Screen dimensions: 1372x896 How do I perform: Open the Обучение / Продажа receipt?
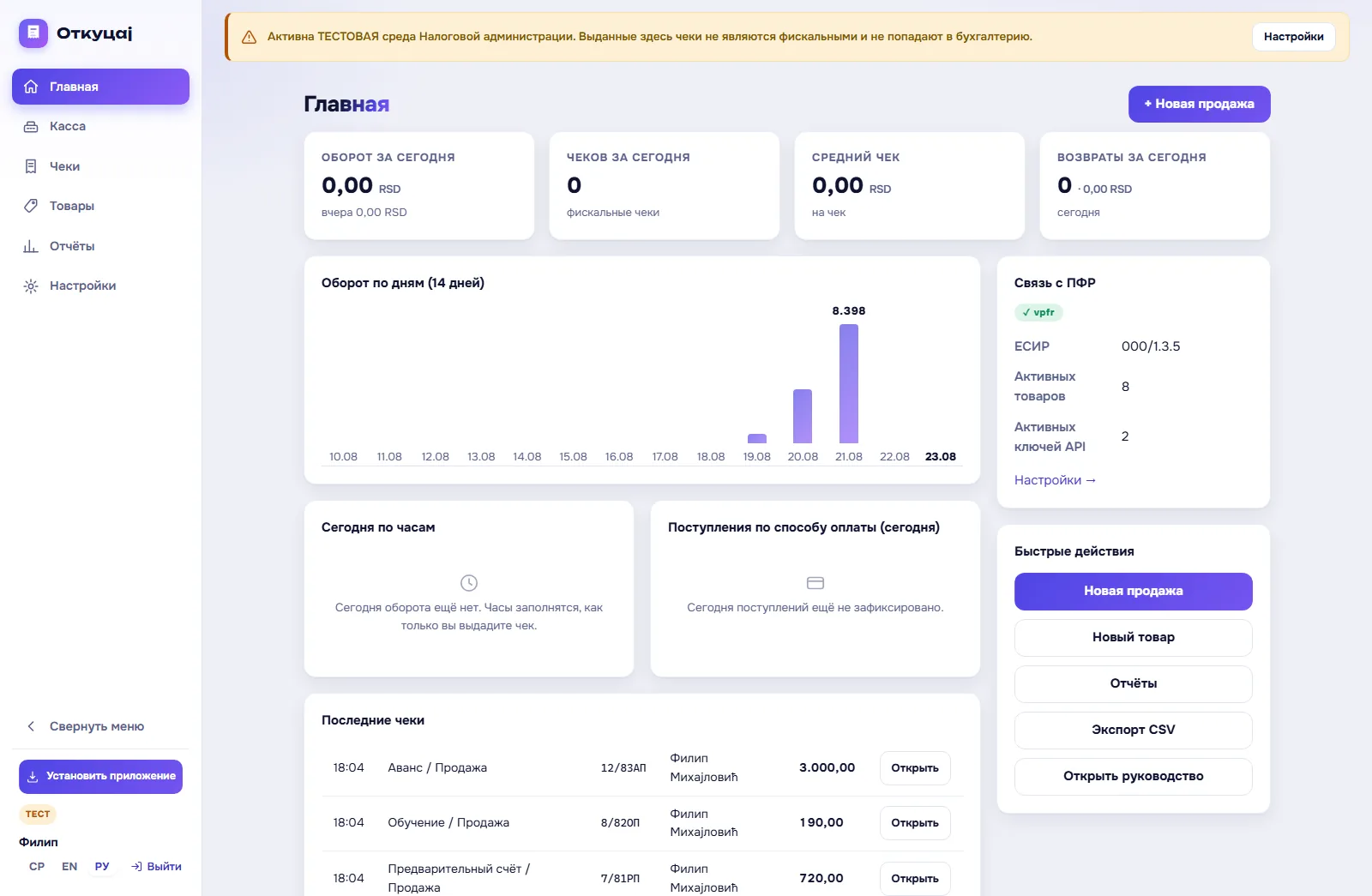915,823
